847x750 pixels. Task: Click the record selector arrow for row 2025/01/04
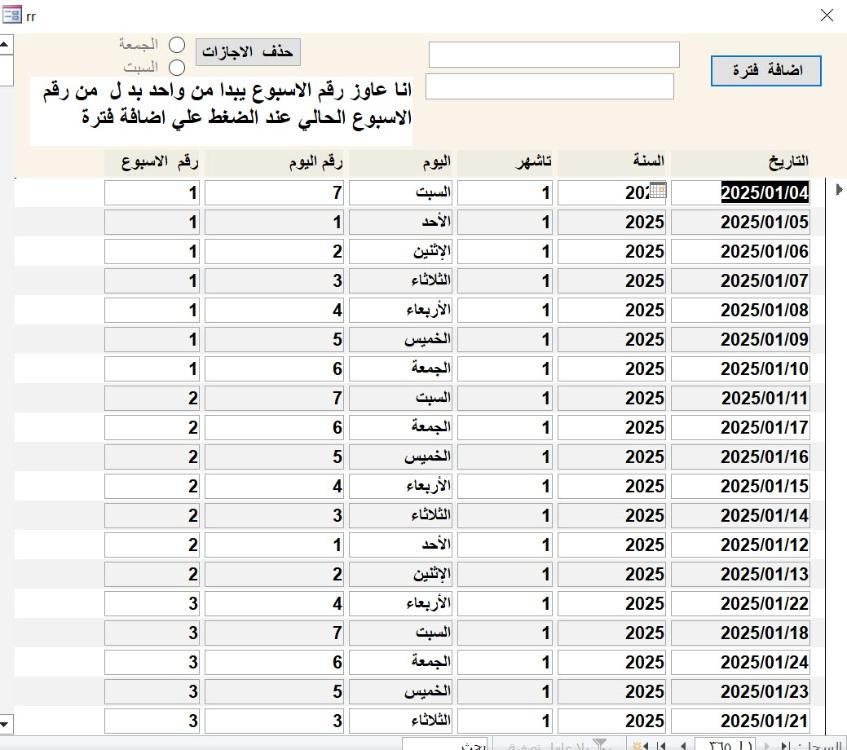coord(839,190)
